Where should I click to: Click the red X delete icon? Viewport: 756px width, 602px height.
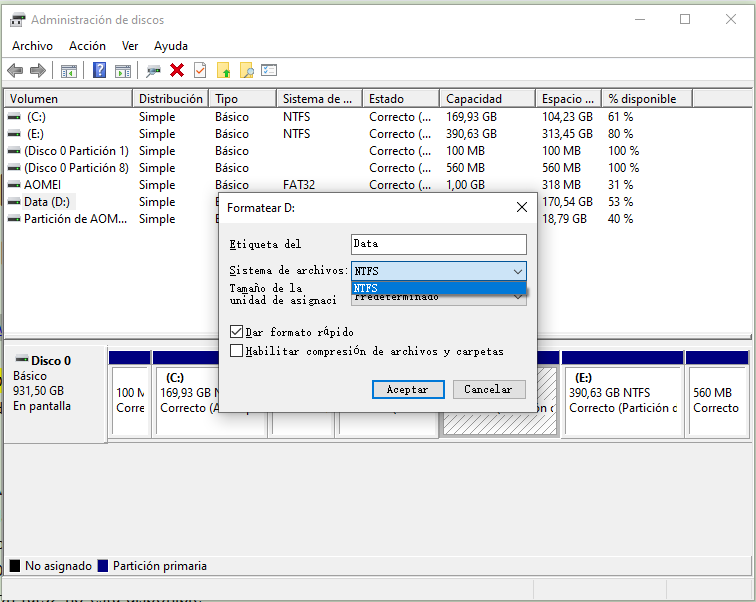[x=177, y=70]
